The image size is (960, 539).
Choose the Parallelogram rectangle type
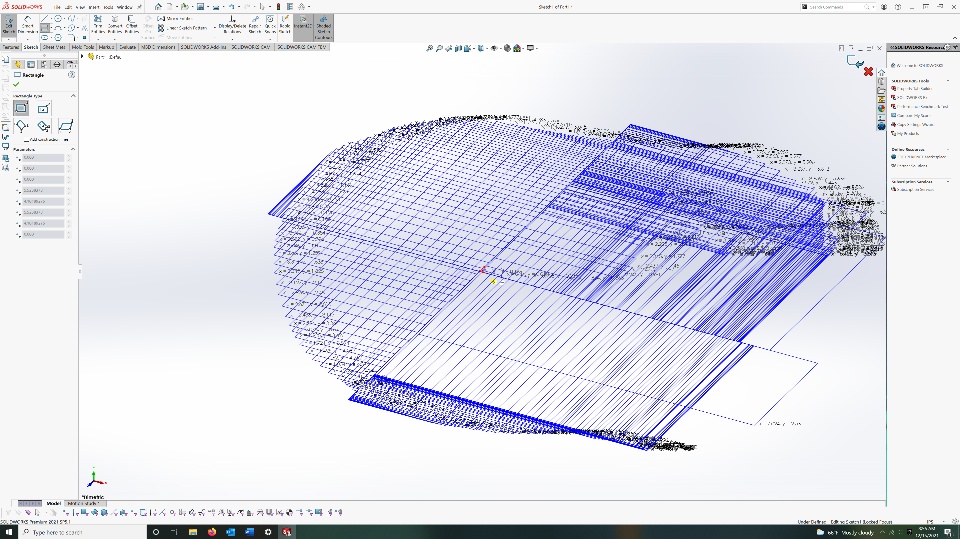pyautogui.click(x=66, y=126)
